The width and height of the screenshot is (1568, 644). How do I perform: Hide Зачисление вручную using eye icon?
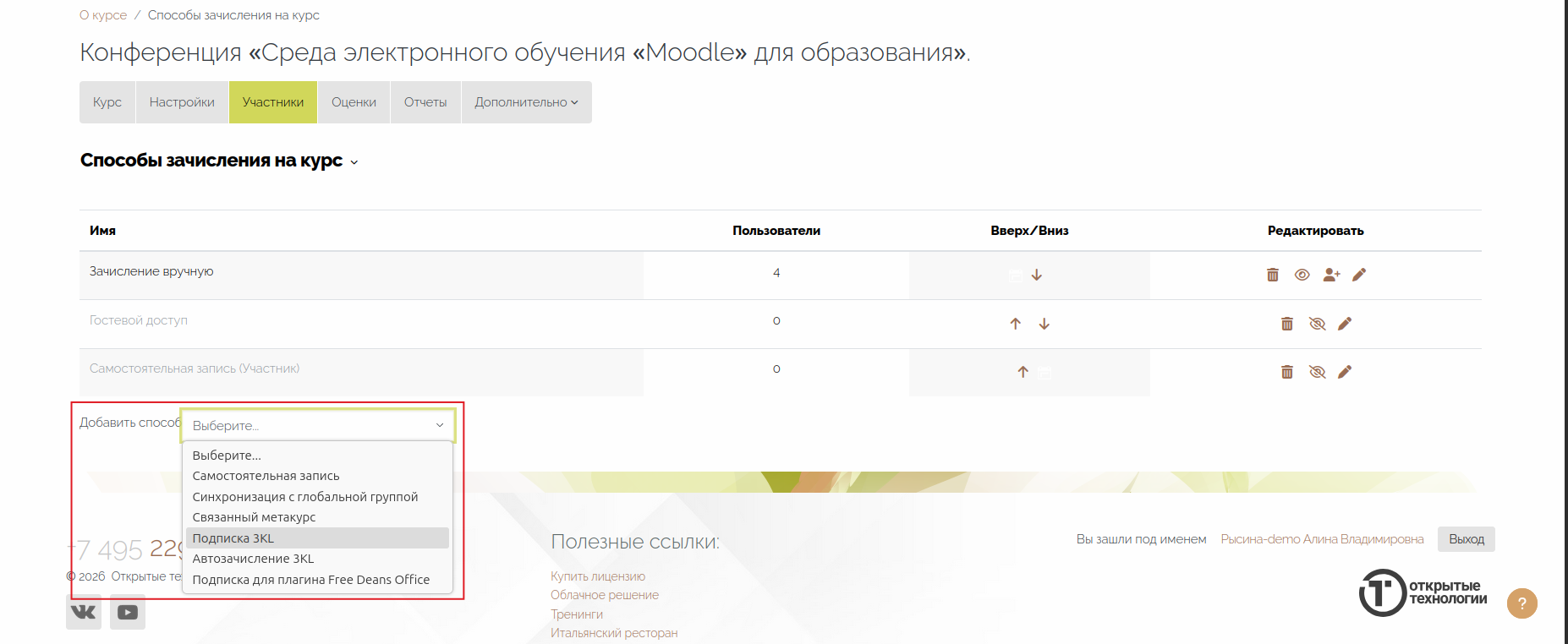point(1302,275)
